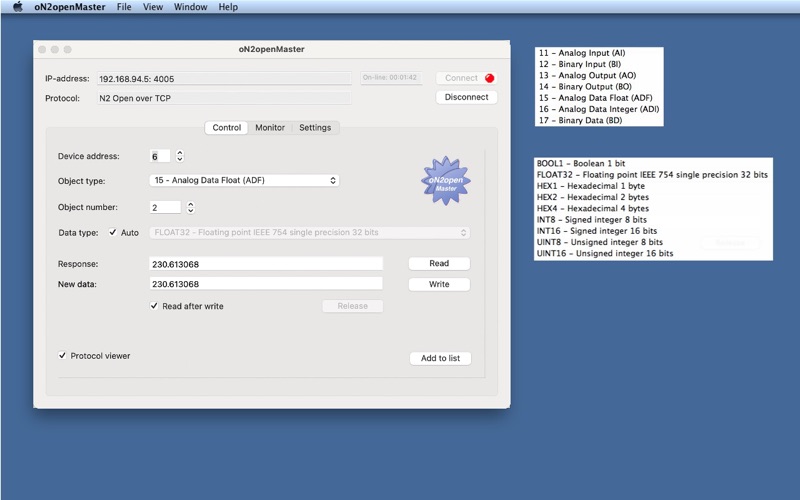Select 16 – Analog Data Integer (ADI) entry
This screenshot has height=500, width=800.
click(599, 109)
